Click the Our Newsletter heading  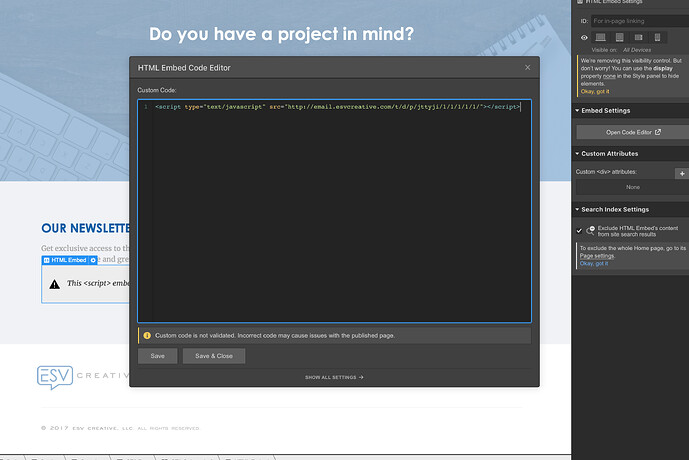[x=85, y=228]
